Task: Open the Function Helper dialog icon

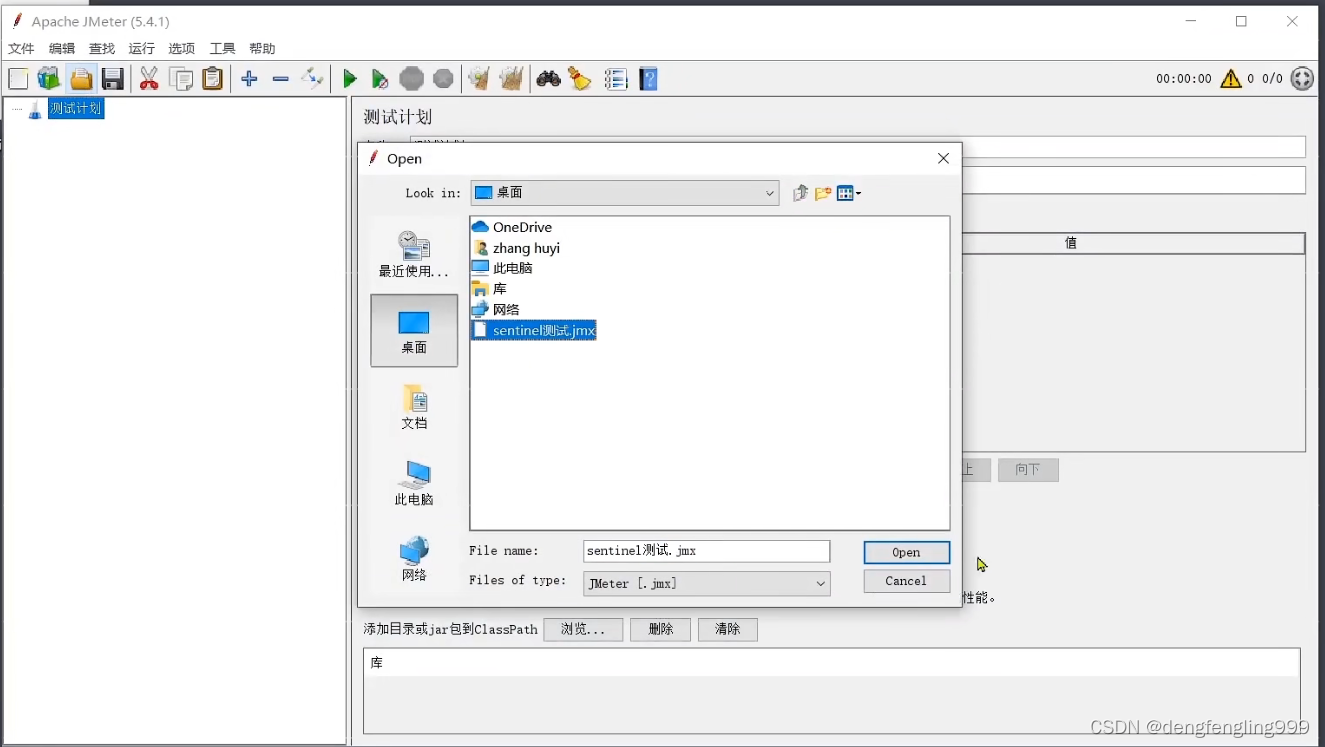Action: tap(616, 79)
